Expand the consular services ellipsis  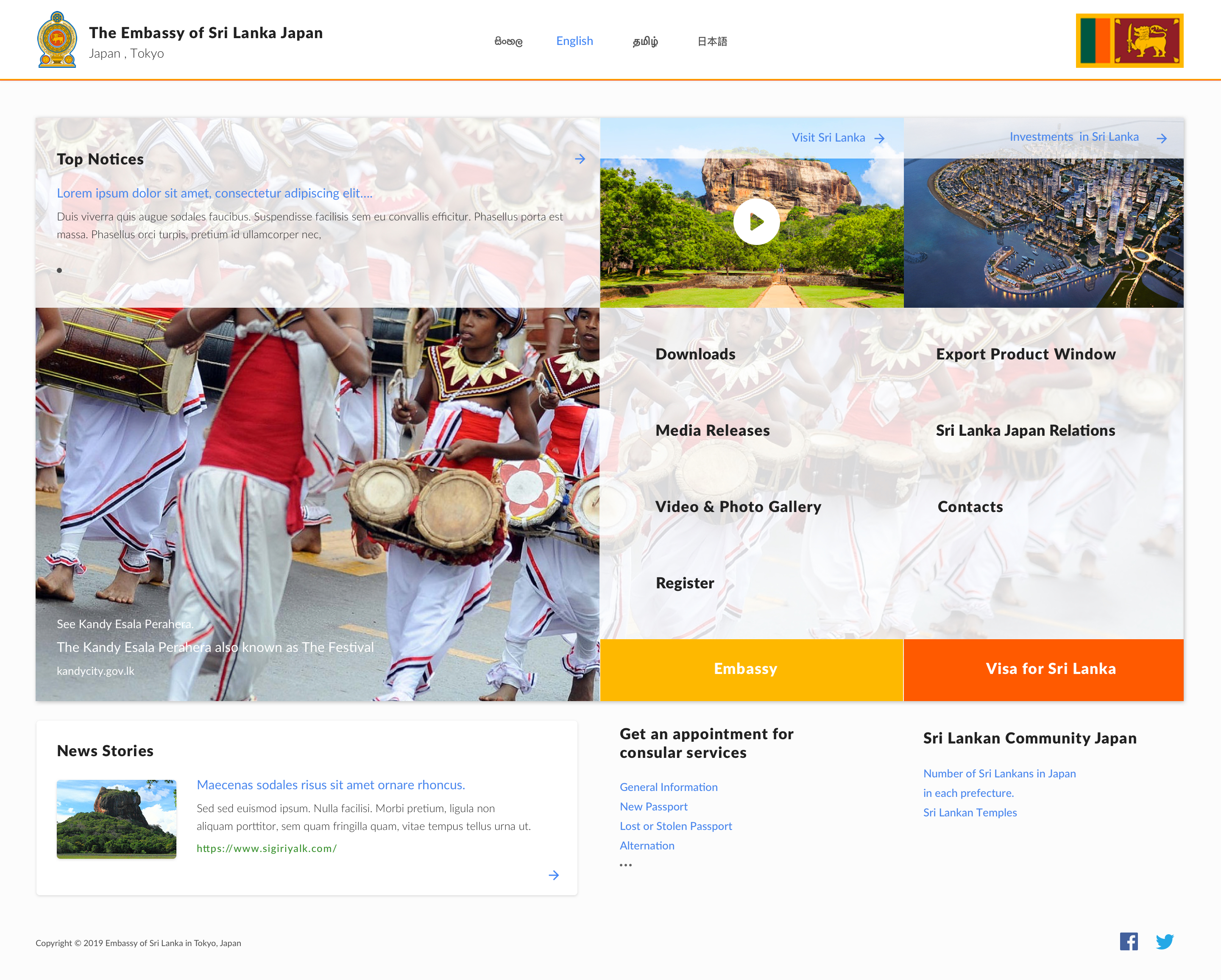625,865
